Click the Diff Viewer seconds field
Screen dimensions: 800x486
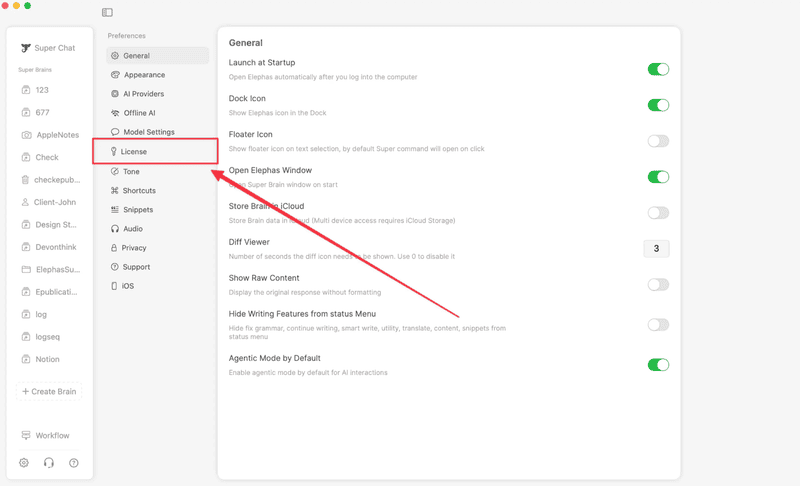655,249
